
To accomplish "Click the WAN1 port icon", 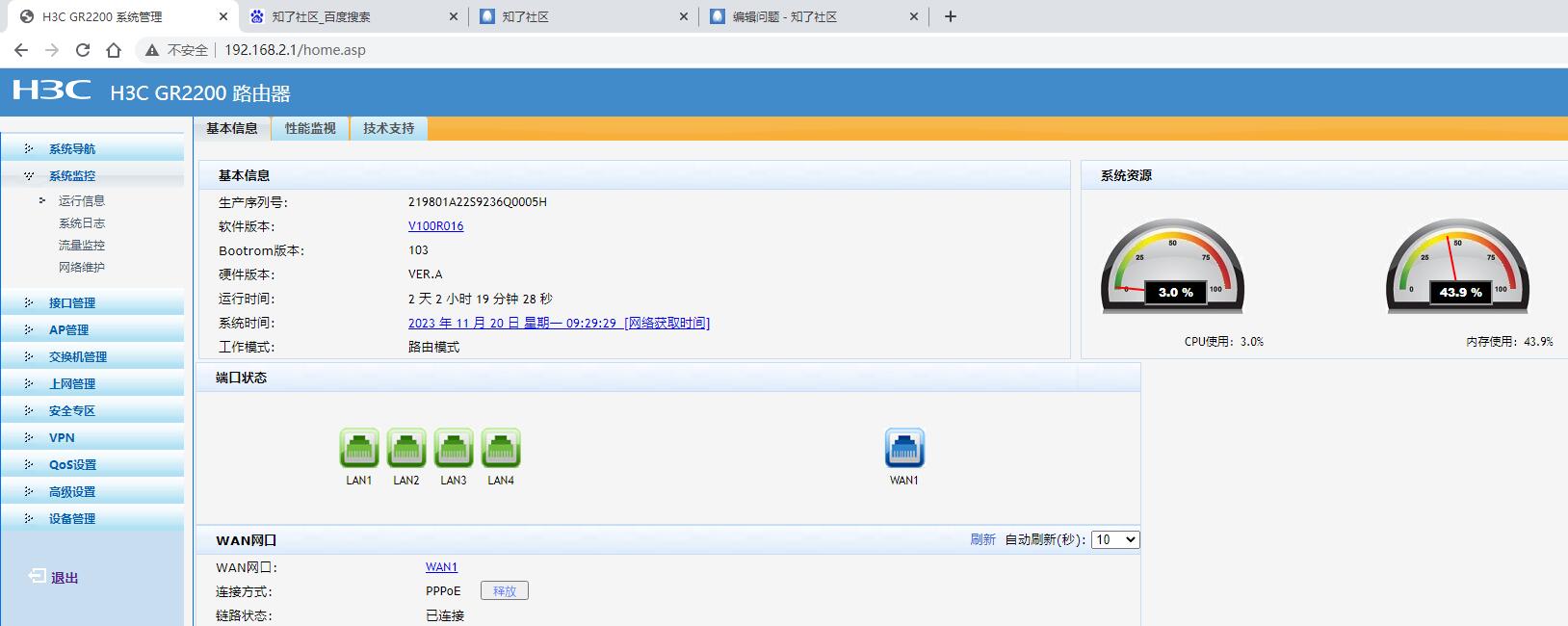I will [904, 448].
